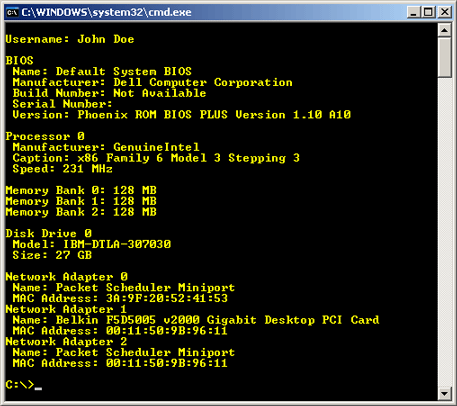
Task: Click the Dell Computer Corporation manufacturer line
Action: [152, 82]
